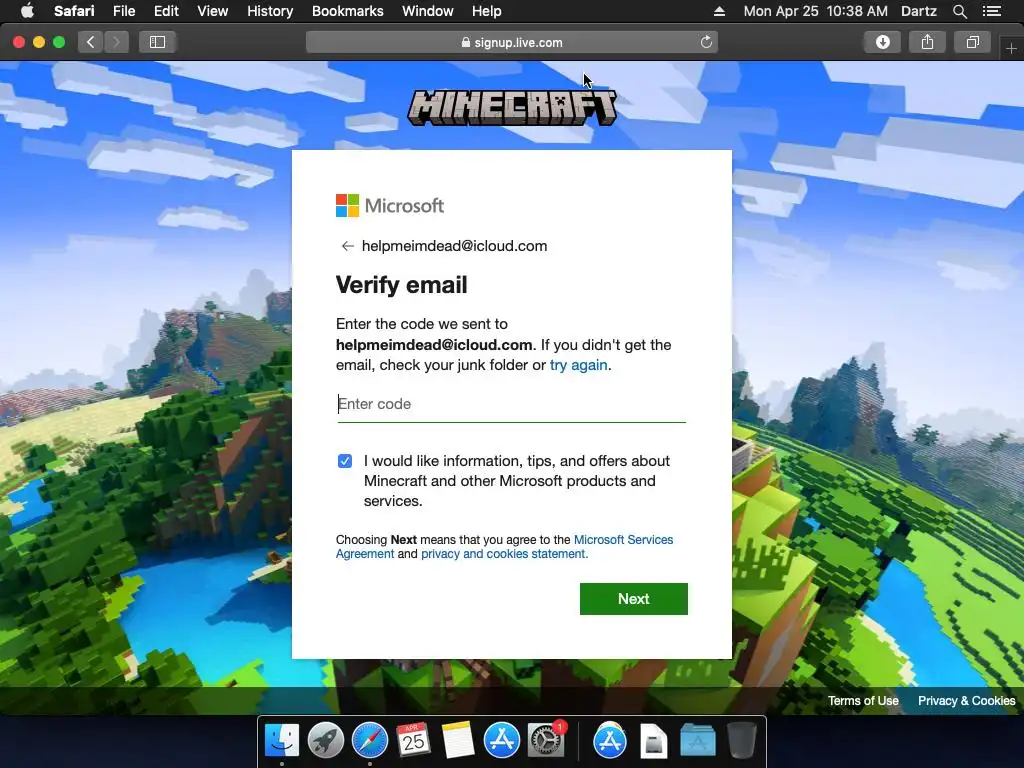Open Privacy & Cookies footer link
This screenshot has width=1024, height=768.
(966, 701)
